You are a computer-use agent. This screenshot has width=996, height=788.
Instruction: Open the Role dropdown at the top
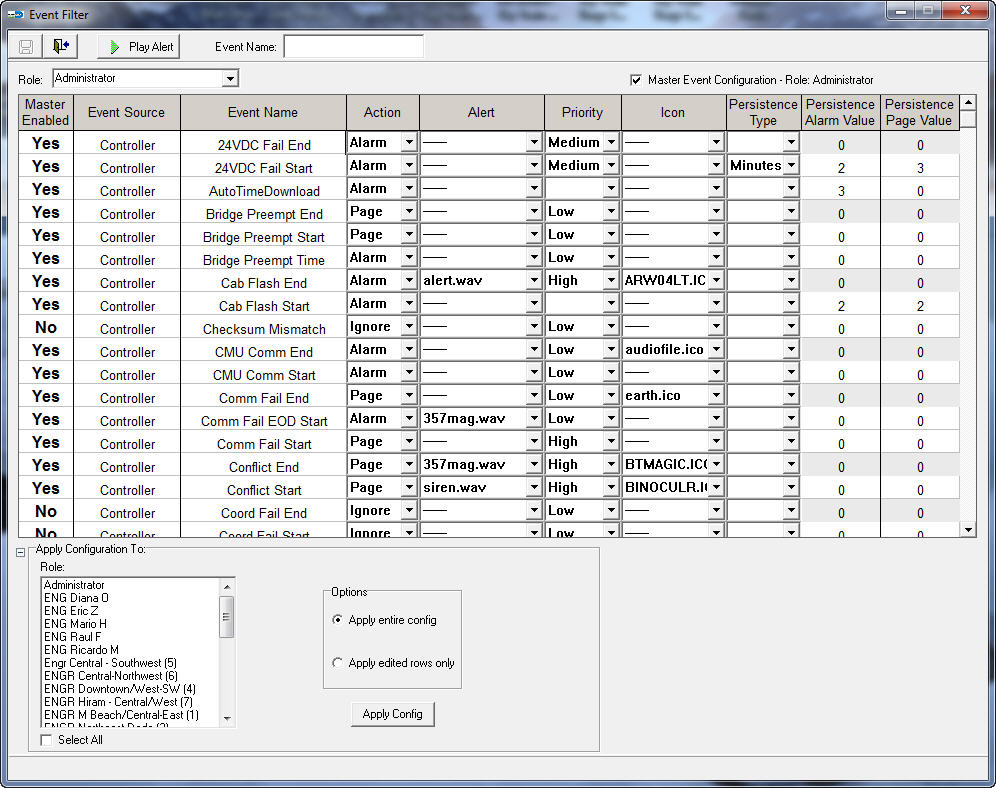point(230,78)
